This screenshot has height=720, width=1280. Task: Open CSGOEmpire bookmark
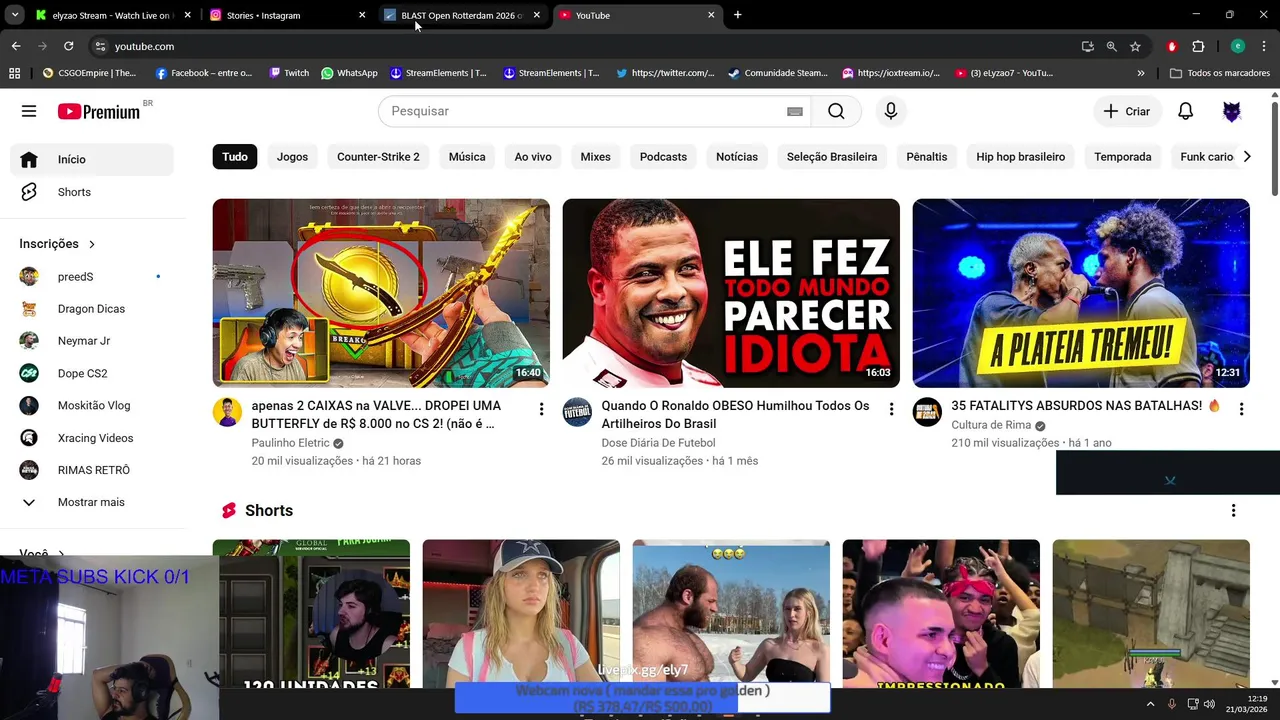click(89, 73)
